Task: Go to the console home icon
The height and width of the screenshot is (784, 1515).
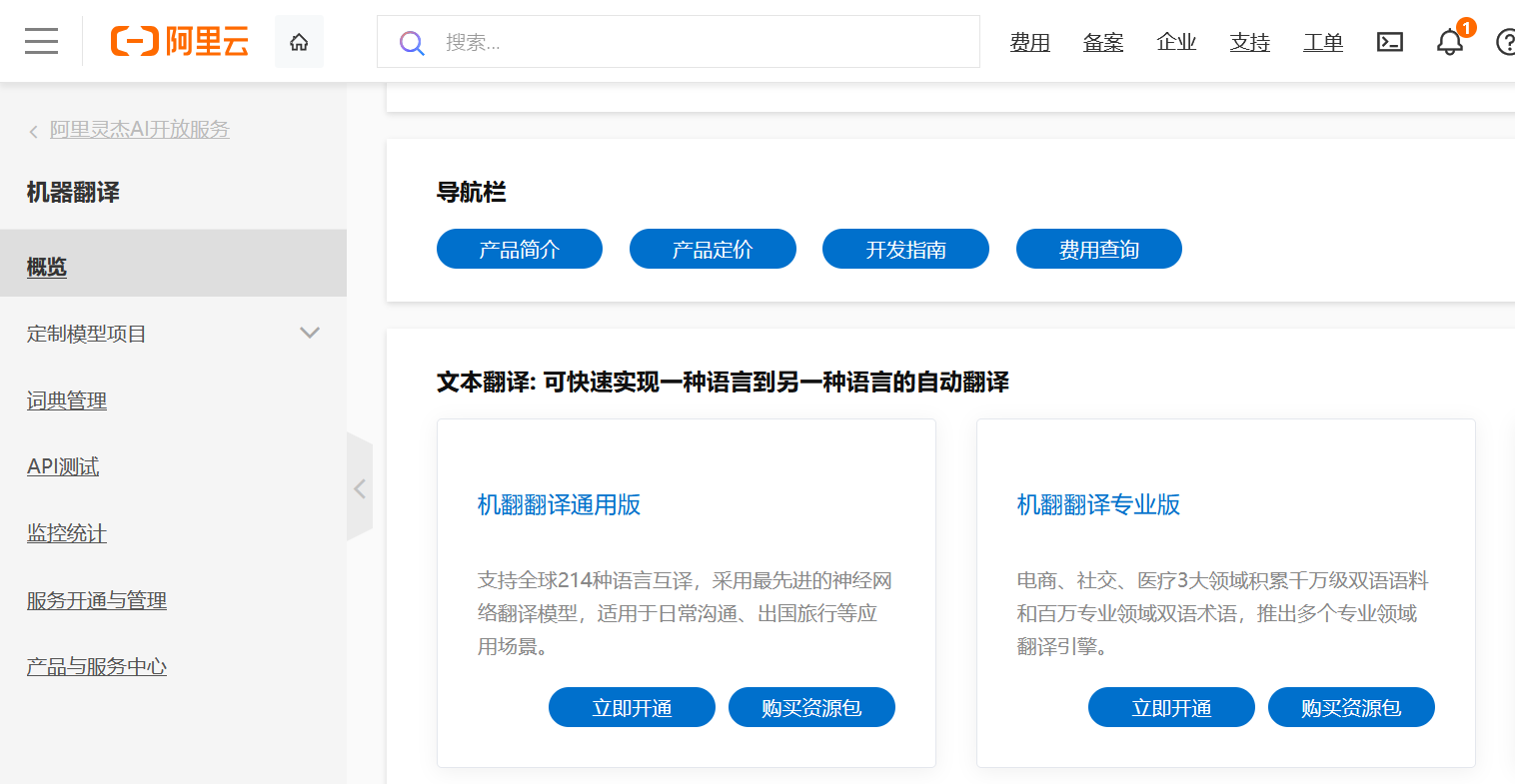Action: [299, 42]
